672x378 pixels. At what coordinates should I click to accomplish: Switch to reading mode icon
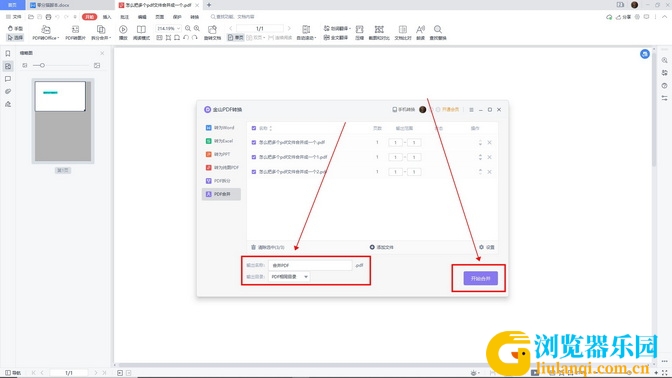coord(141,32)
